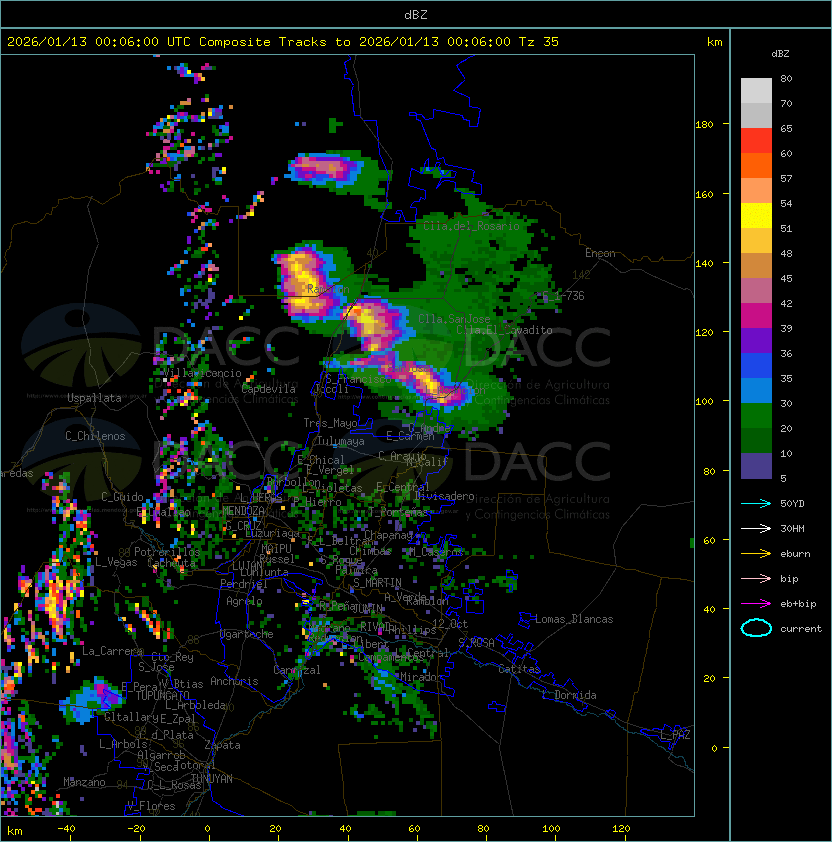The height and width of the screenshot is (842, 832).
Task: Click the 'Potrerillos' place label
Action: [167, 552]
